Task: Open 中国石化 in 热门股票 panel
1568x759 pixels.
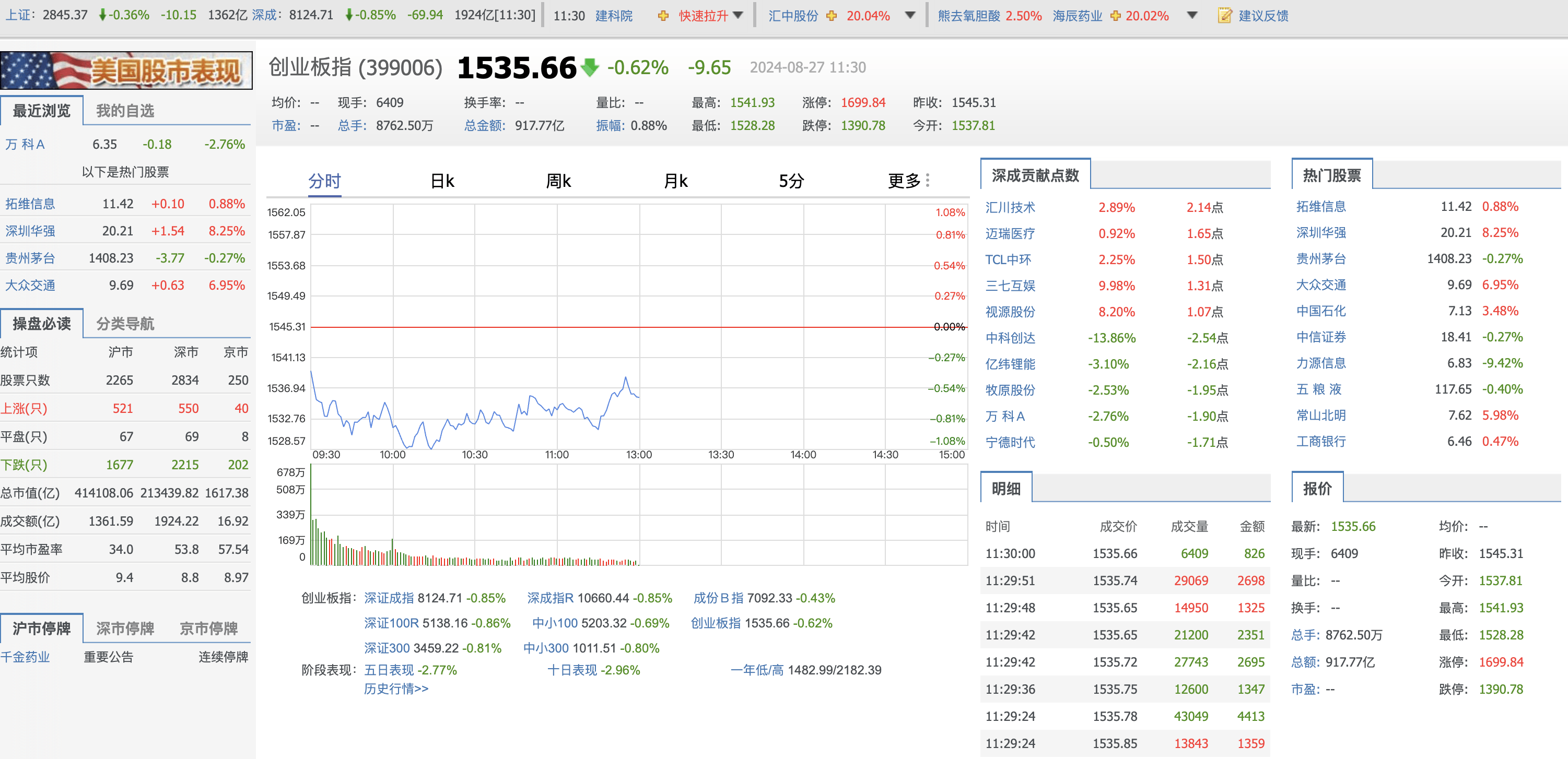Action: 1321,311
